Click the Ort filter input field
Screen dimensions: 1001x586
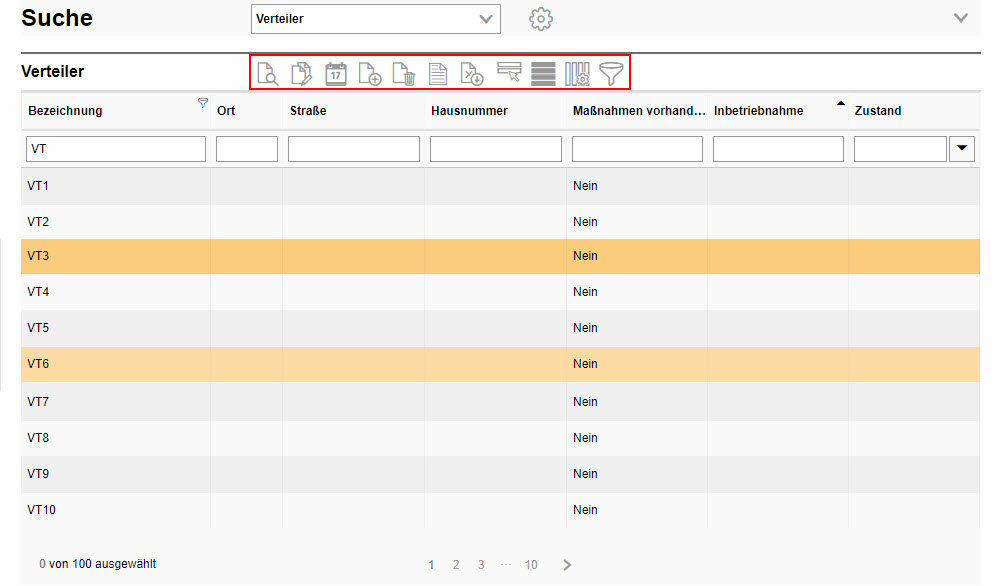(x=247, y=149)
